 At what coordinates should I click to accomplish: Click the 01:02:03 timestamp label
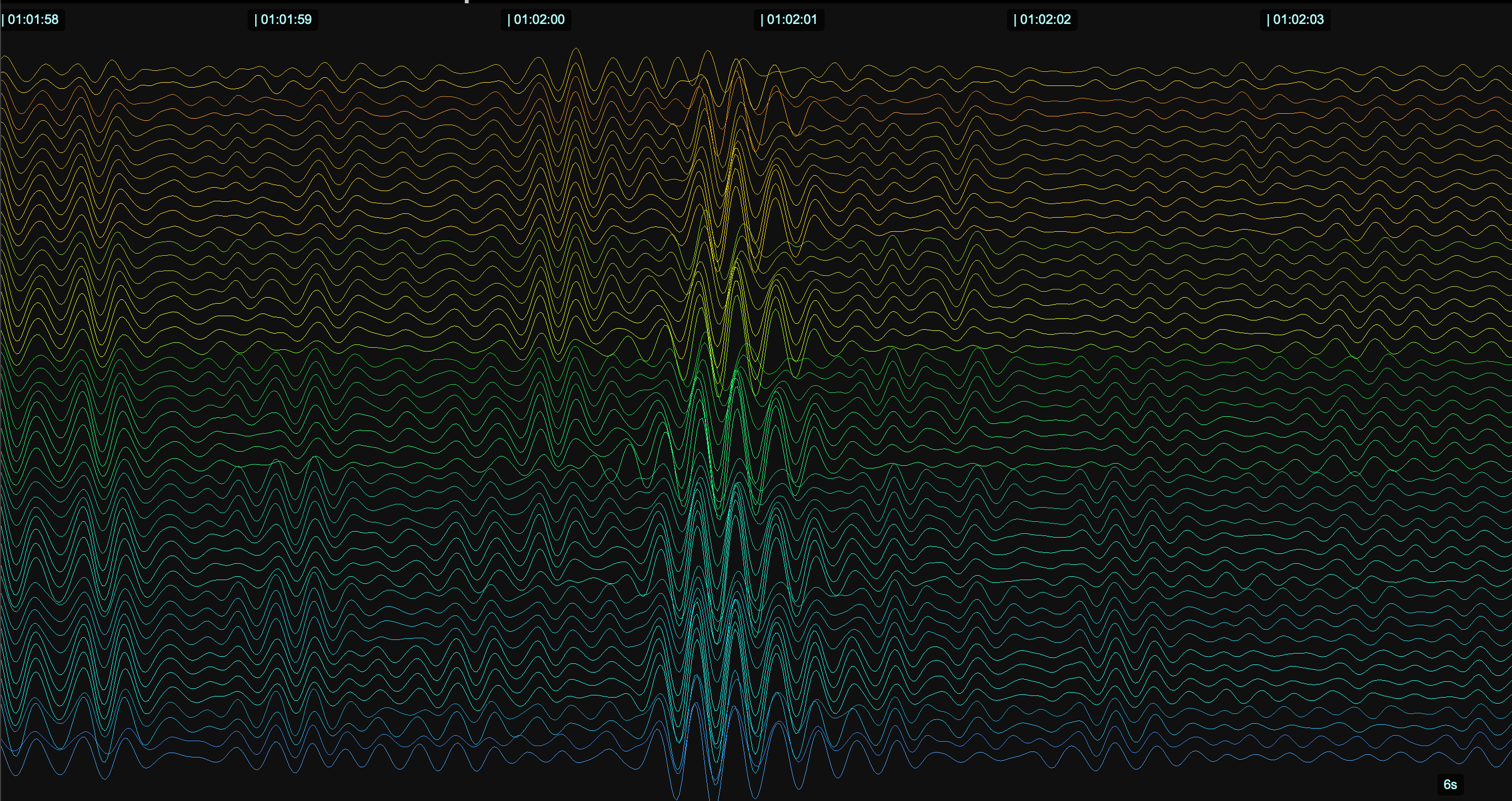pyautogui.click(x=1295, y=20)
